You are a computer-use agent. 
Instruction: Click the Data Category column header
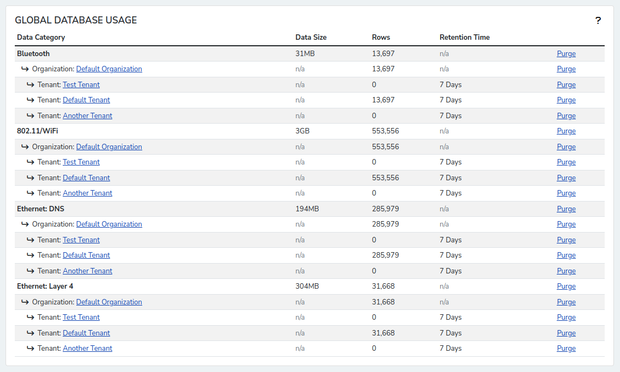(41, 37)
